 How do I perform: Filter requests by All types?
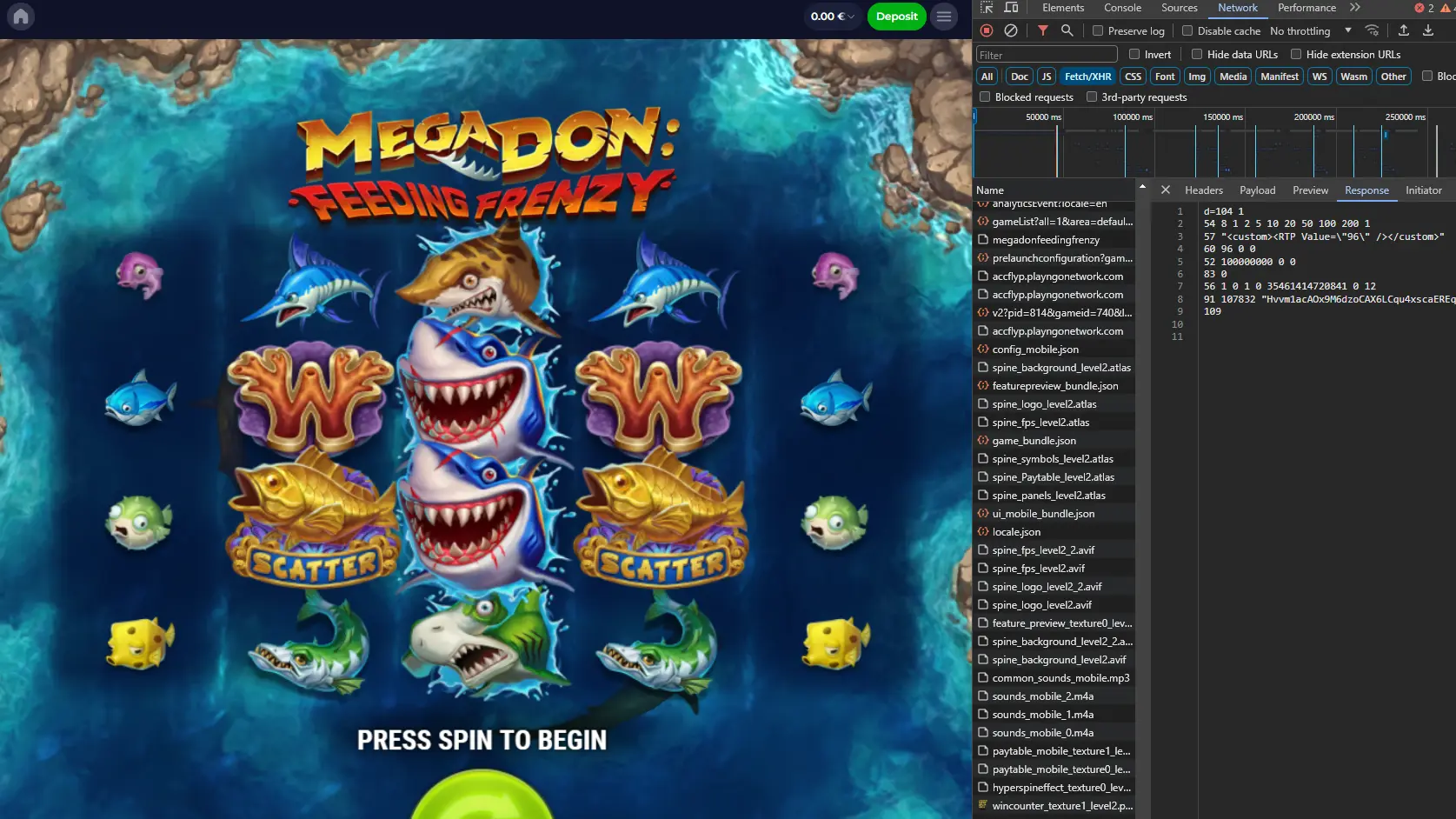[987, 77]
